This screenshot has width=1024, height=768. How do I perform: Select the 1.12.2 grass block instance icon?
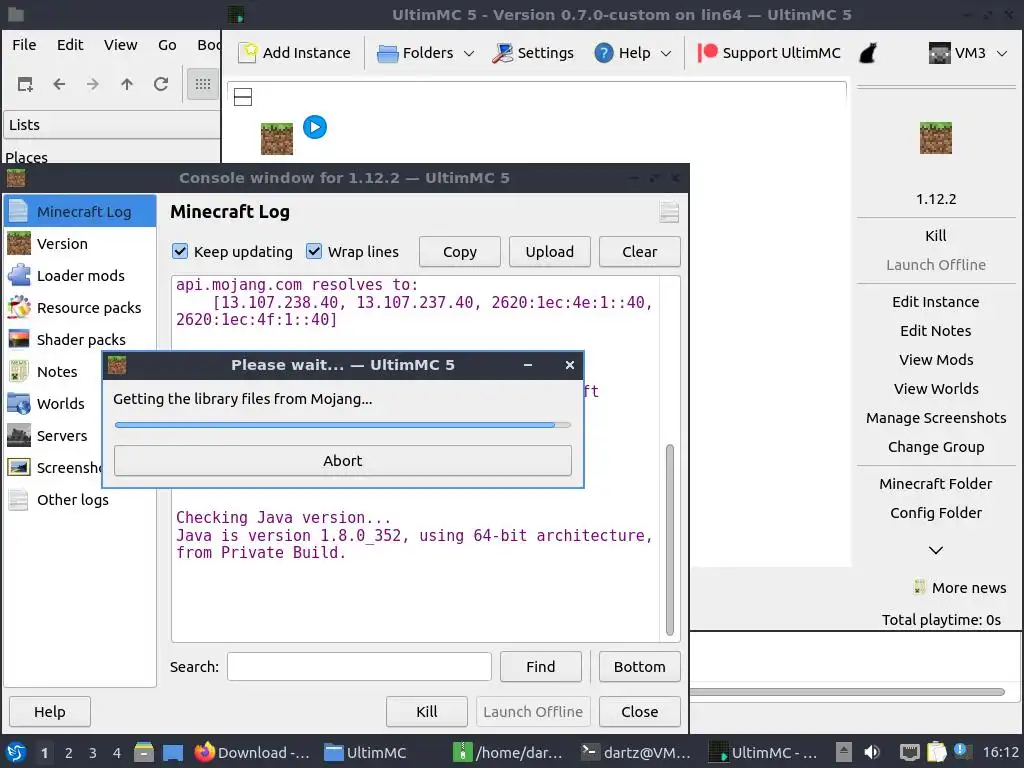pos(277,138)
